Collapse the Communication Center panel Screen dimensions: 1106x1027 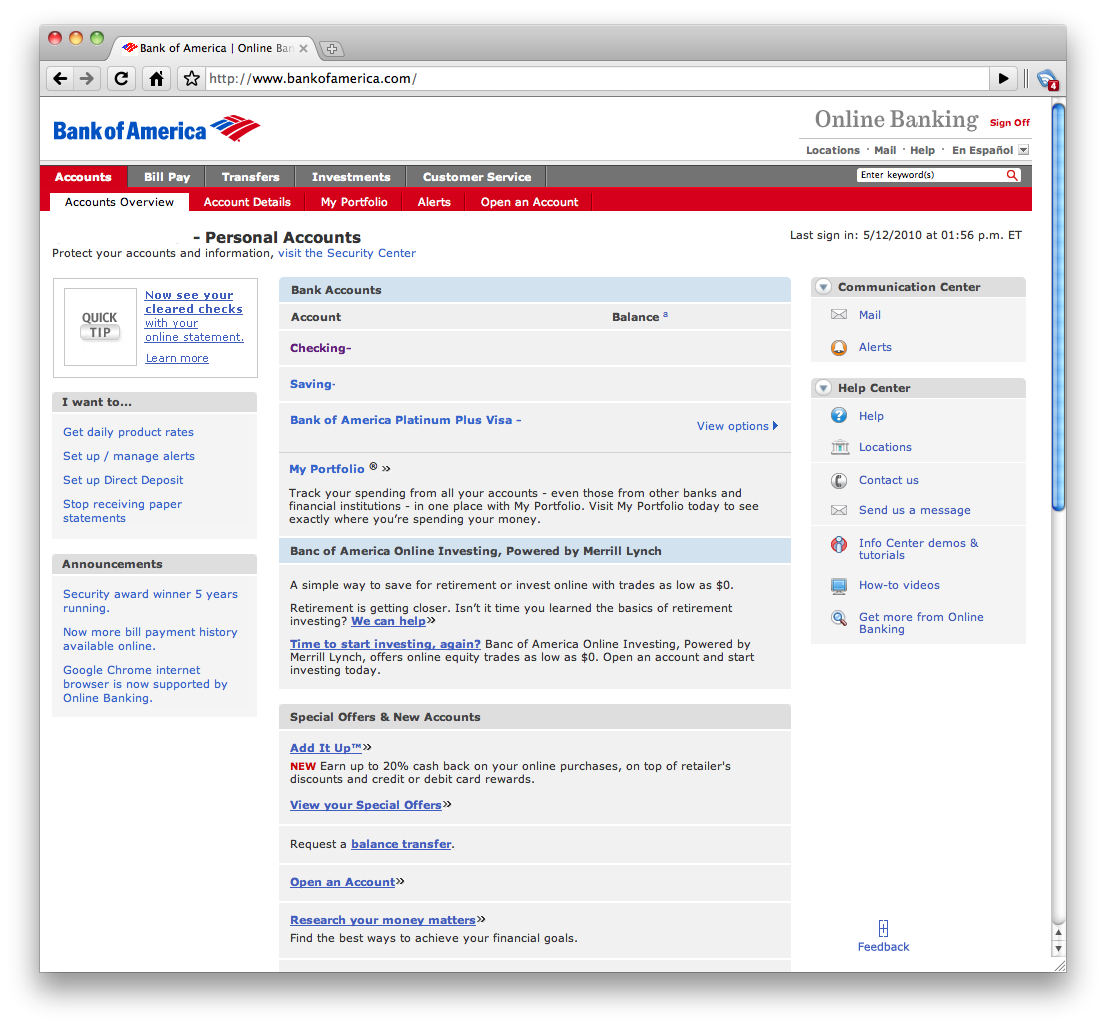pos(823,287)
